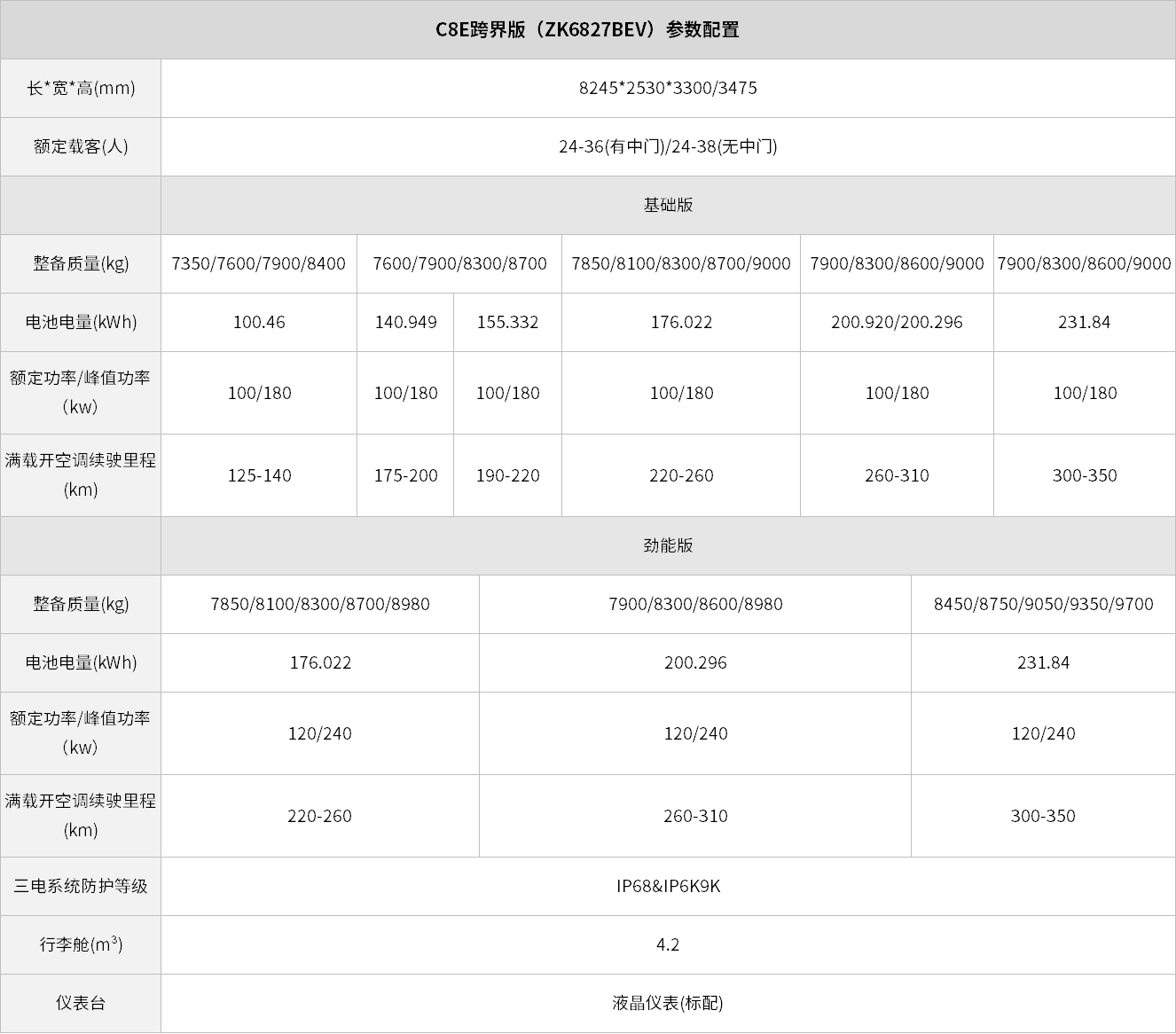
Task: Select the 175-200 range cell
Action: (405, 475)
